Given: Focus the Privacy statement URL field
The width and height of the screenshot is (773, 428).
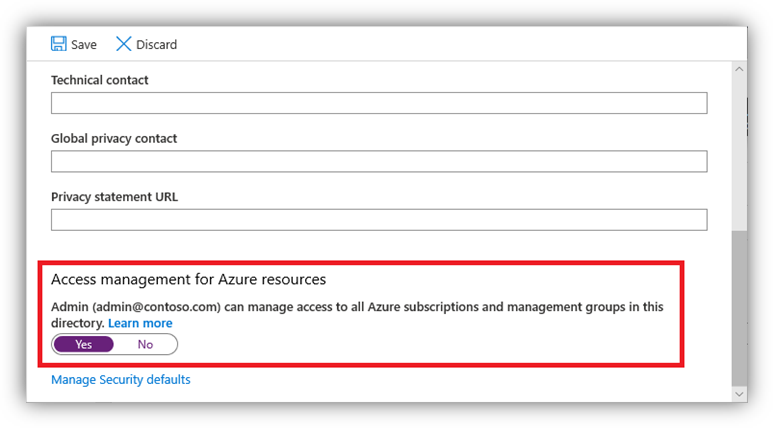Looking at the screenshot, I should pyautogui.click(x=379, y=219).
